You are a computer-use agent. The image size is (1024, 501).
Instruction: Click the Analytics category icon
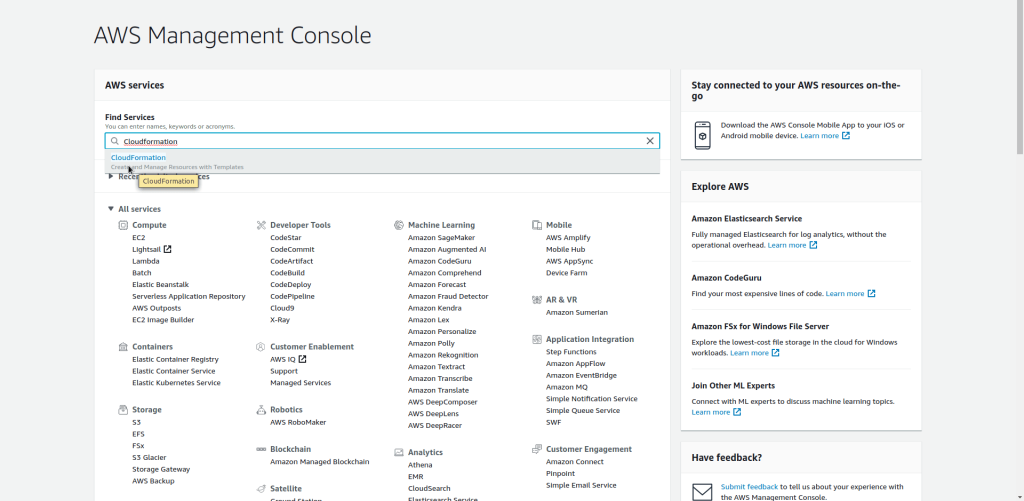[398, 453]
